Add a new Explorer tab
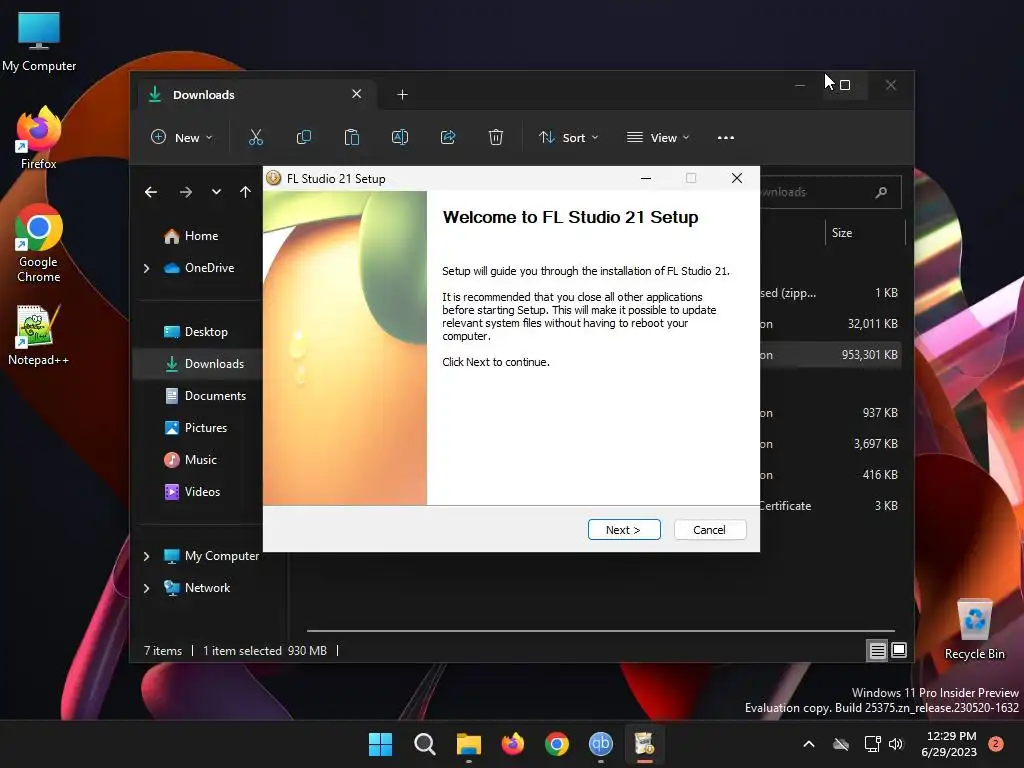 tap(402, 95)
